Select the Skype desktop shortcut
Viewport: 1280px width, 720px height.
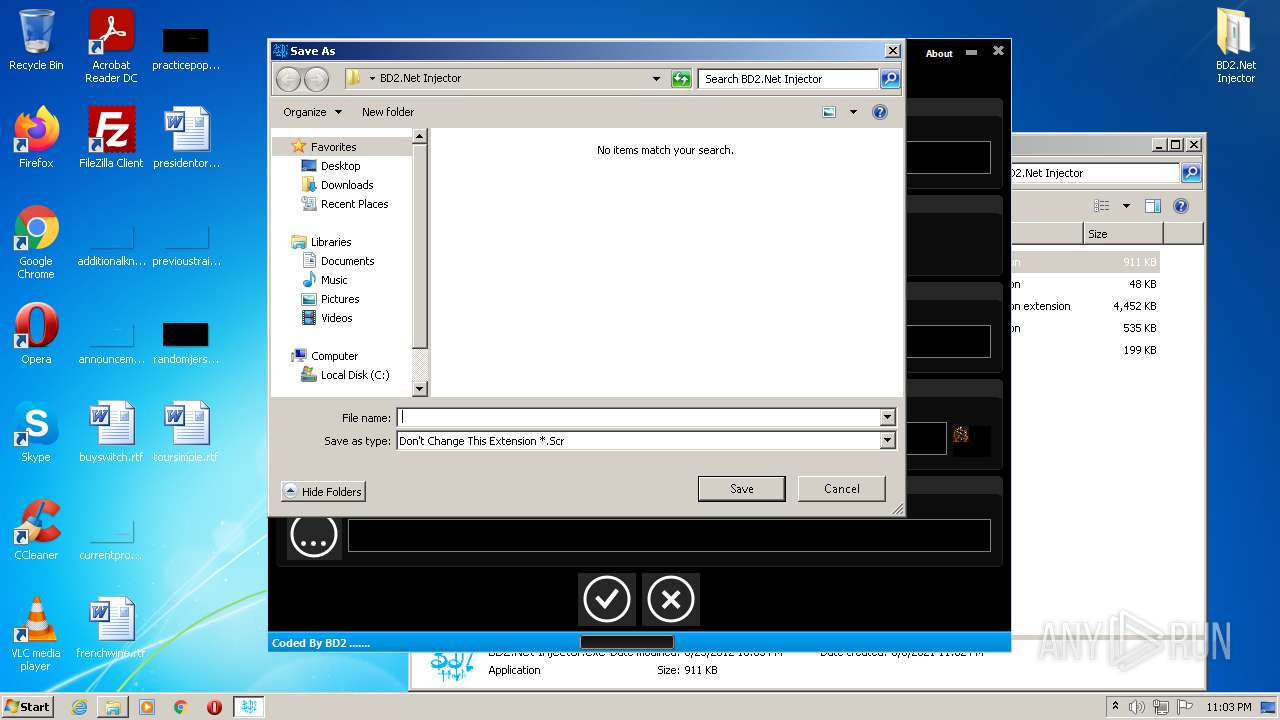[x=36, y=432]
